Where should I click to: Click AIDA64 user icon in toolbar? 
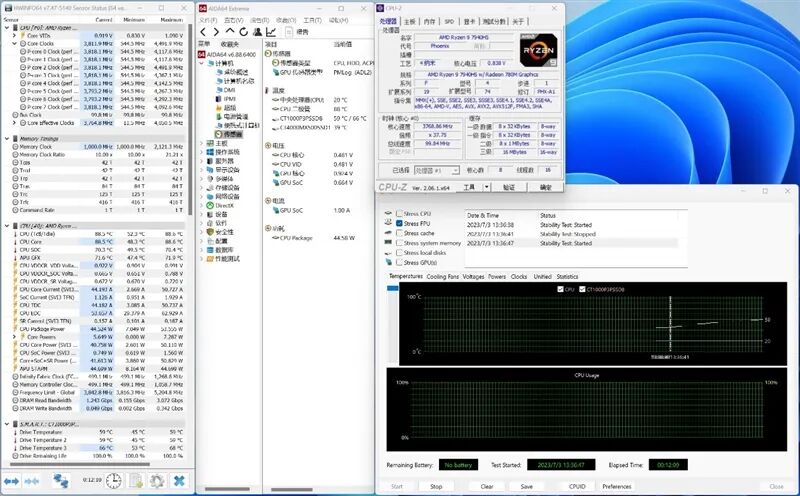(258, 32)
